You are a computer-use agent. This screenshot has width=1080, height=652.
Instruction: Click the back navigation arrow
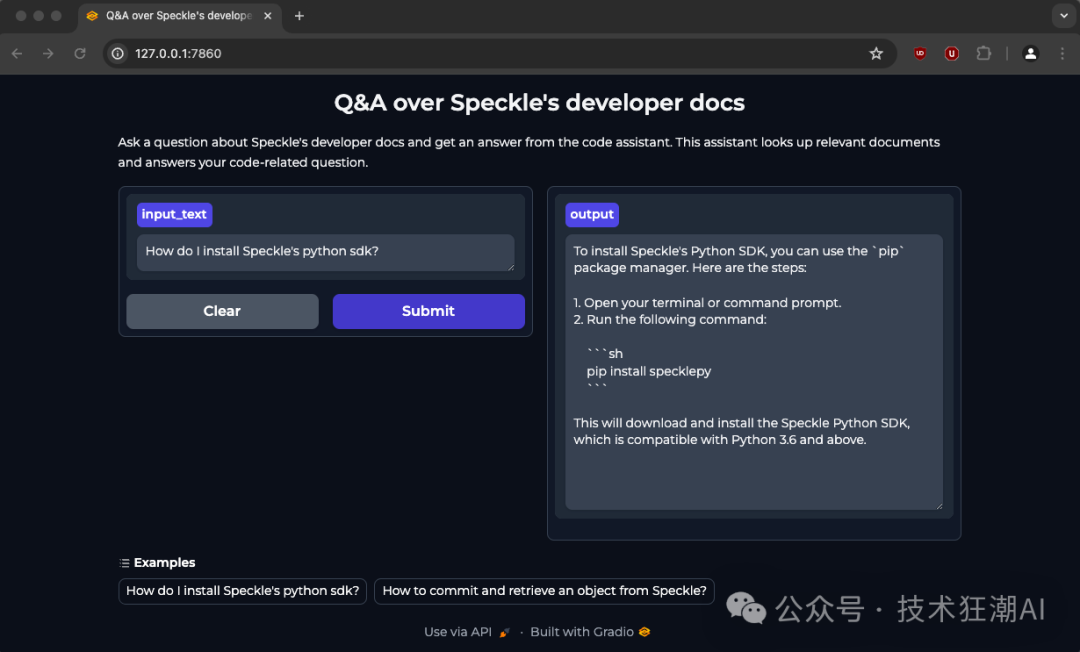(x=16, y=53)
